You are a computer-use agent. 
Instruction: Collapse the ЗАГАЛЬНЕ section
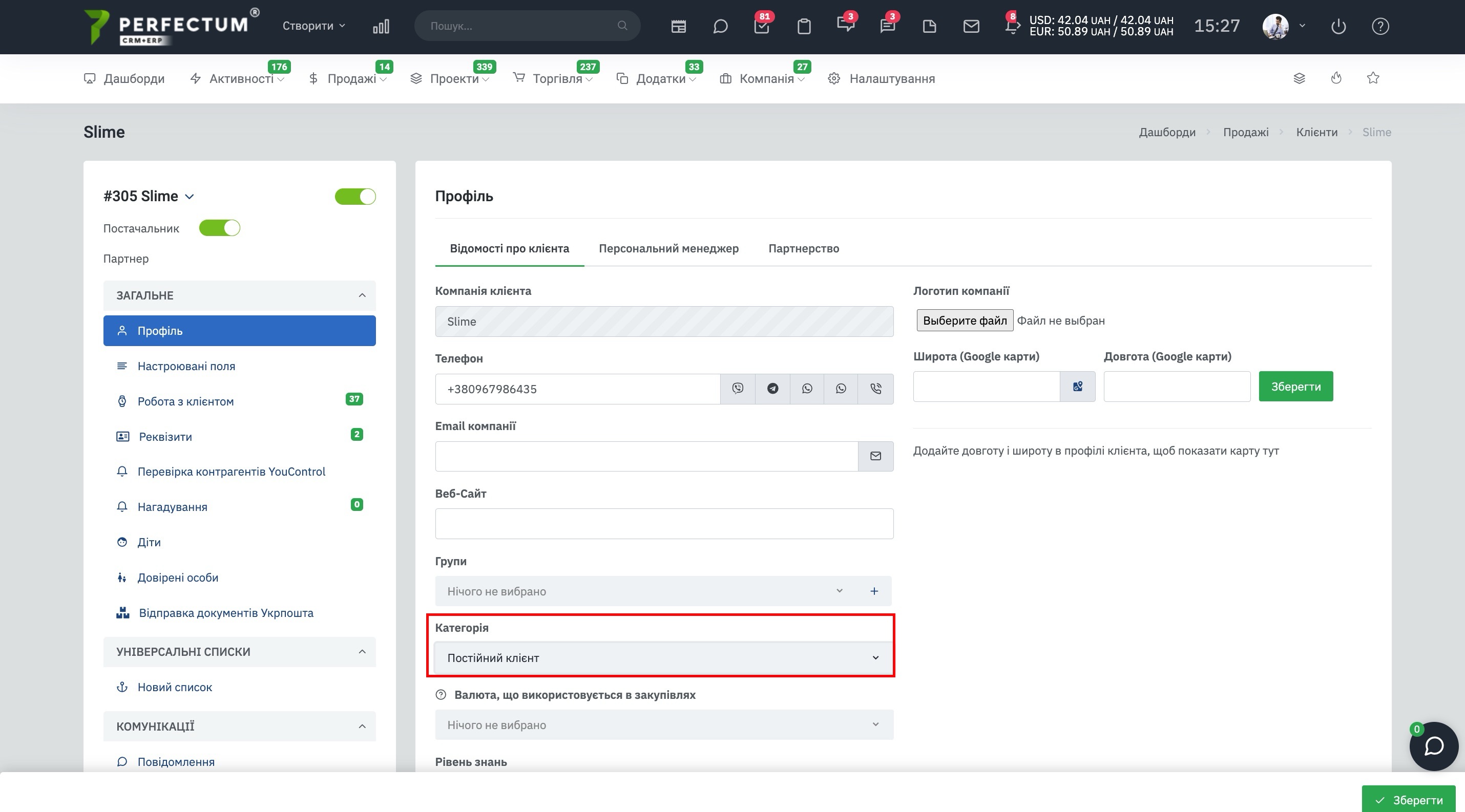click(x=239, y=295)
